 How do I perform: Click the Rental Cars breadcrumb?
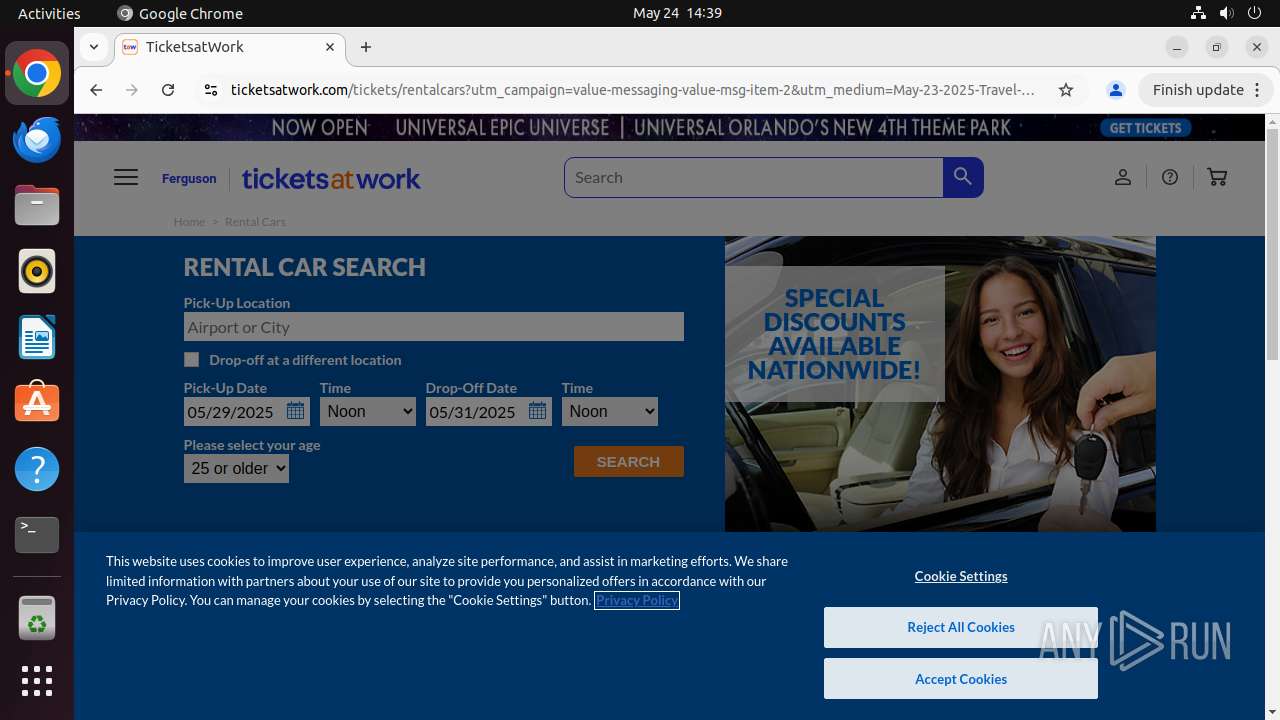(x=255, y=222)
